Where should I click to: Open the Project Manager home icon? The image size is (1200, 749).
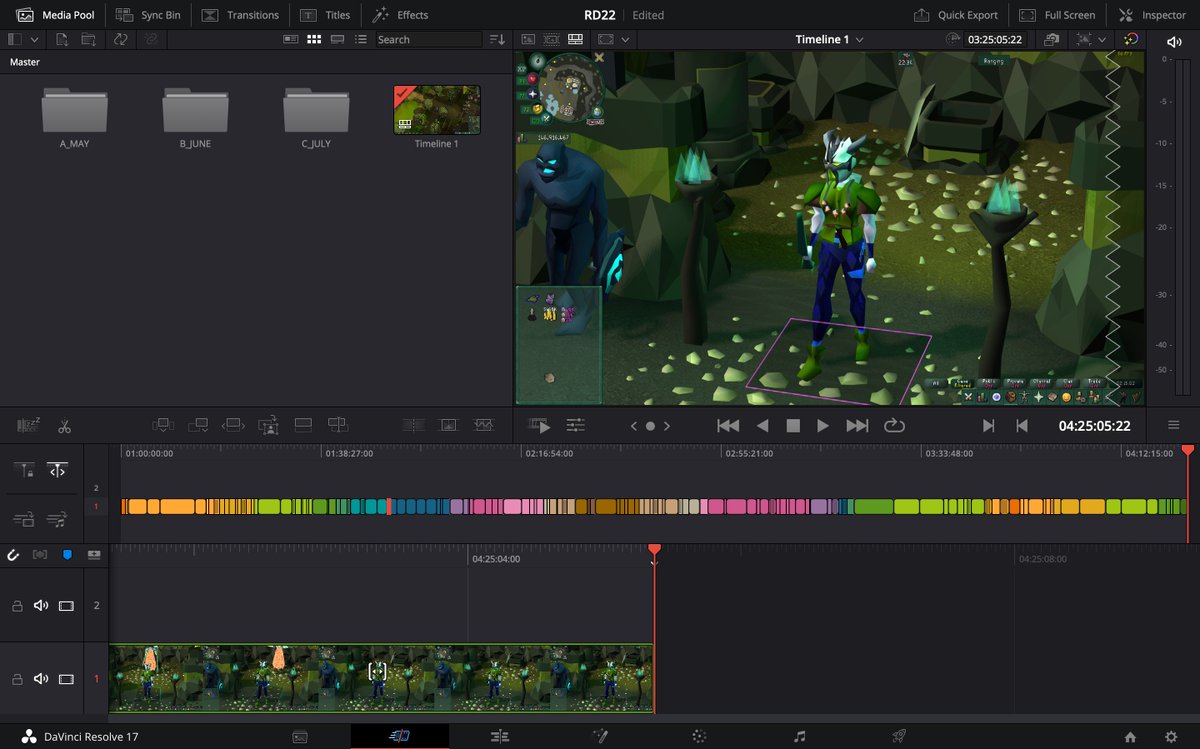(1130, 737)
